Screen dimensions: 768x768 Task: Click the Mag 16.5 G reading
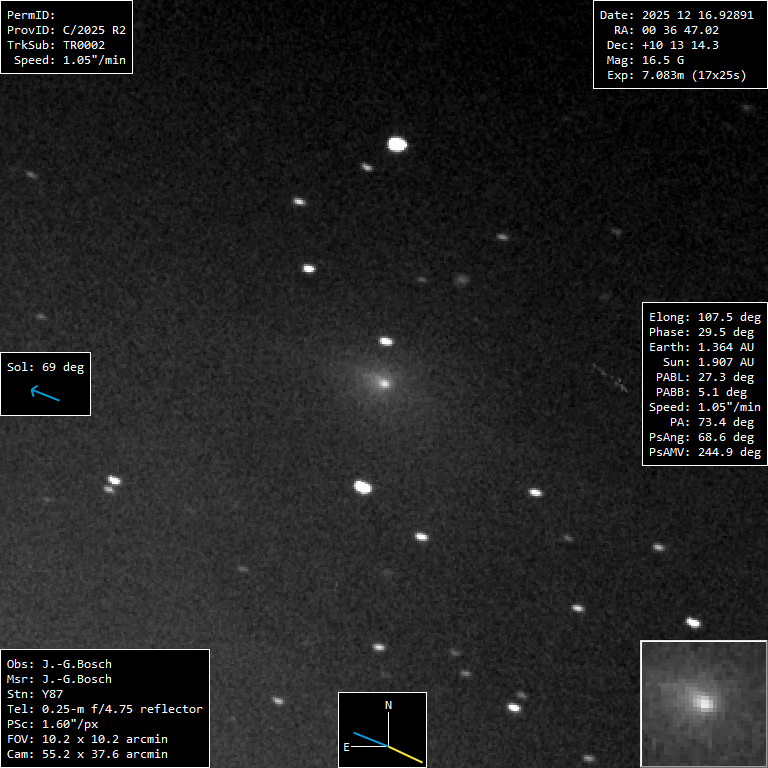click(x=656, y=60)
